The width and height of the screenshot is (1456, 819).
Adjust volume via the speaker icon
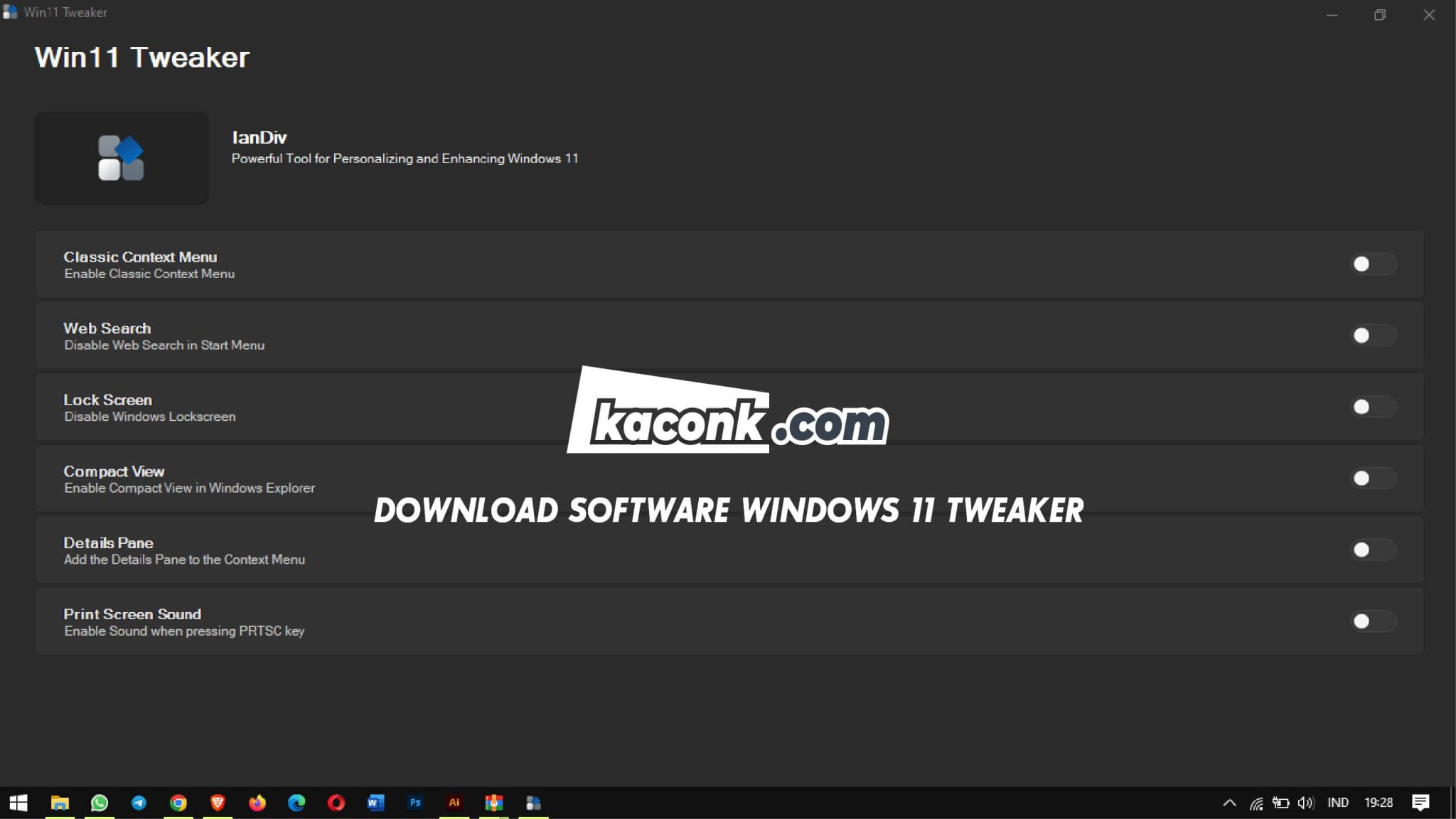coord(1305,803)
